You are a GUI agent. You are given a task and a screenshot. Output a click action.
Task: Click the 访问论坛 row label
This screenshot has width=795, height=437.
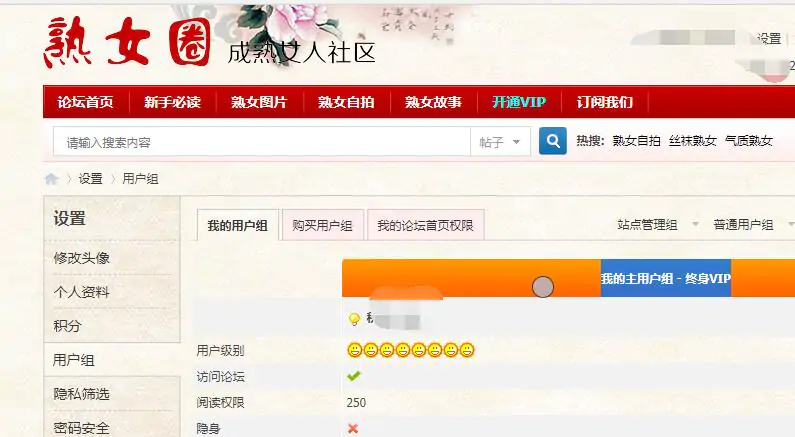(x=220, y=377)
